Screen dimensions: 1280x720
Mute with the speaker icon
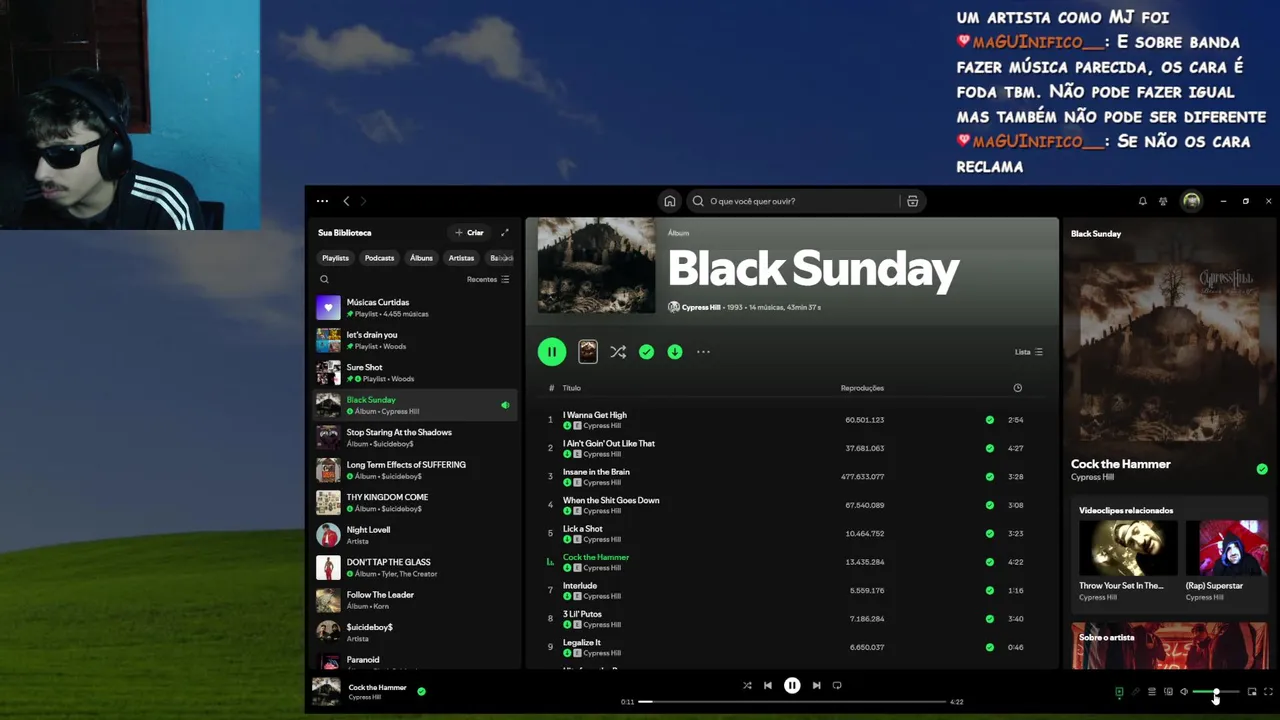1184,692
